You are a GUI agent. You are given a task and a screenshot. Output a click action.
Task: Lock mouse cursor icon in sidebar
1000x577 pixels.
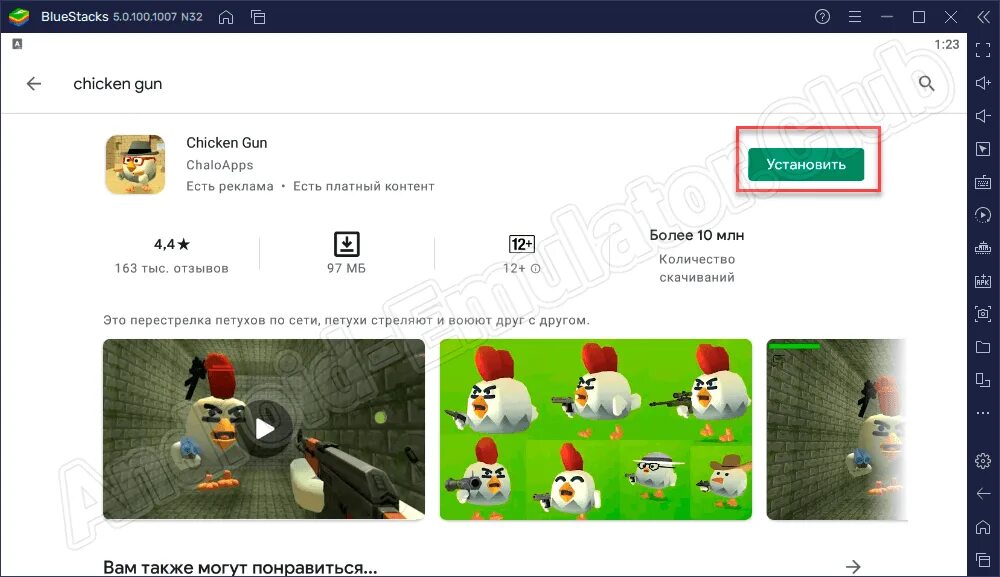pyautogui.click(x=983, y=149)
